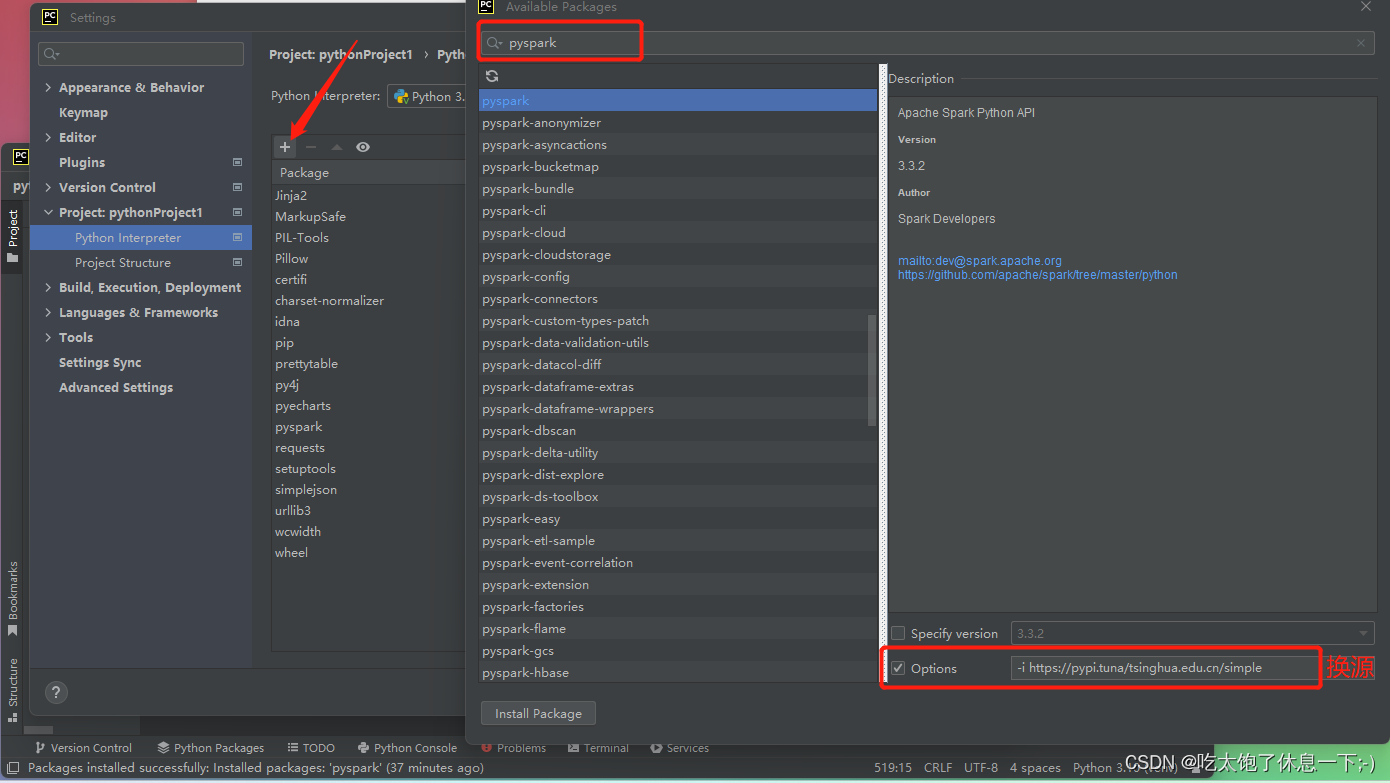Image resolution: width=1390 pixels, height=783 pixels.
Task: Expand the Tools settings node
Action: 48,338
